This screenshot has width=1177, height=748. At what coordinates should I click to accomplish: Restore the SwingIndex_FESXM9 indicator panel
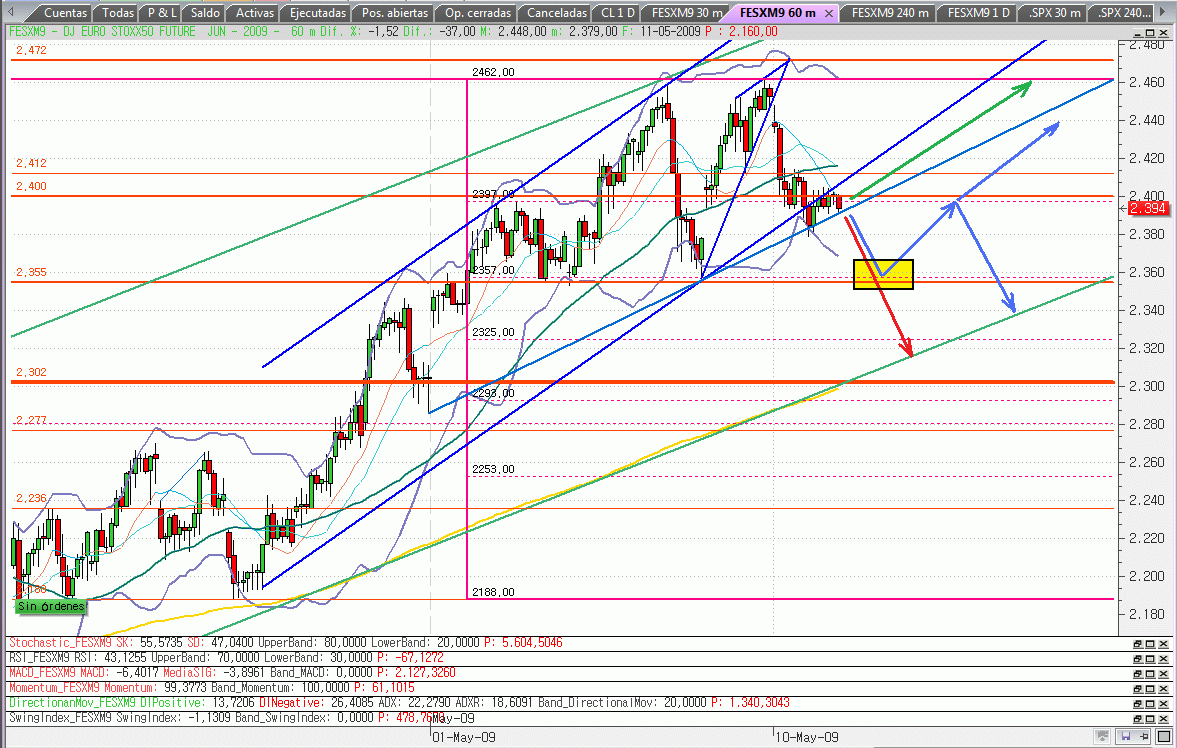pos(1138,719)
